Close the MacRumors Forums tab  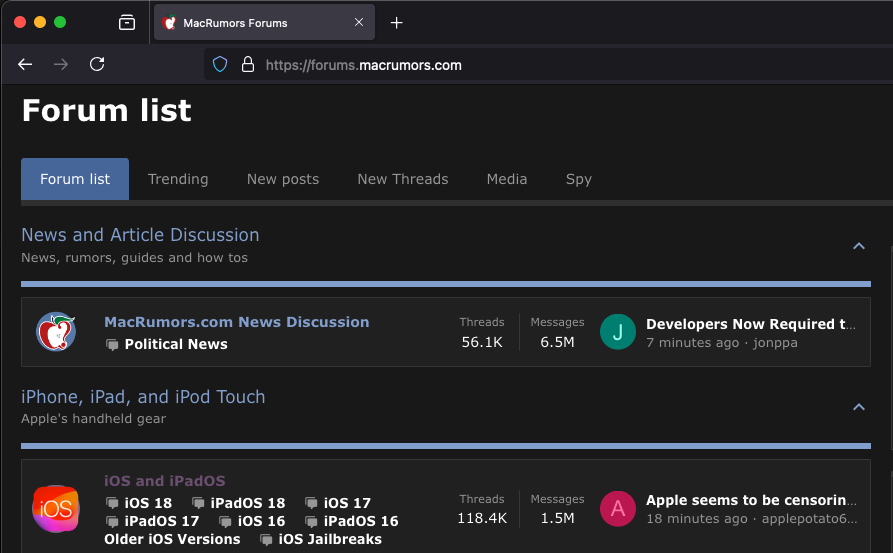point(359,22)
